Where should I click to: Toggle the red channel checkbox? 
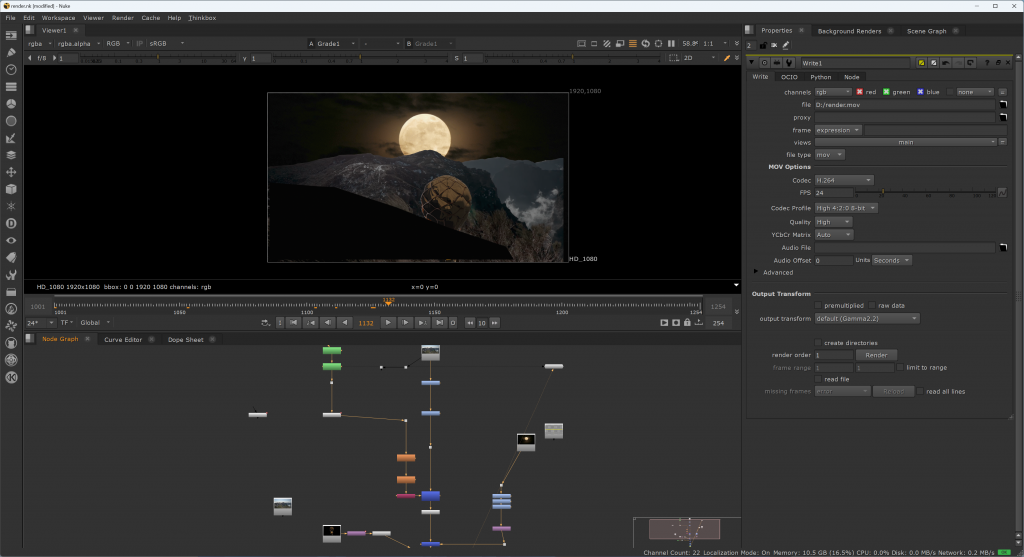[x=858, y=92]
